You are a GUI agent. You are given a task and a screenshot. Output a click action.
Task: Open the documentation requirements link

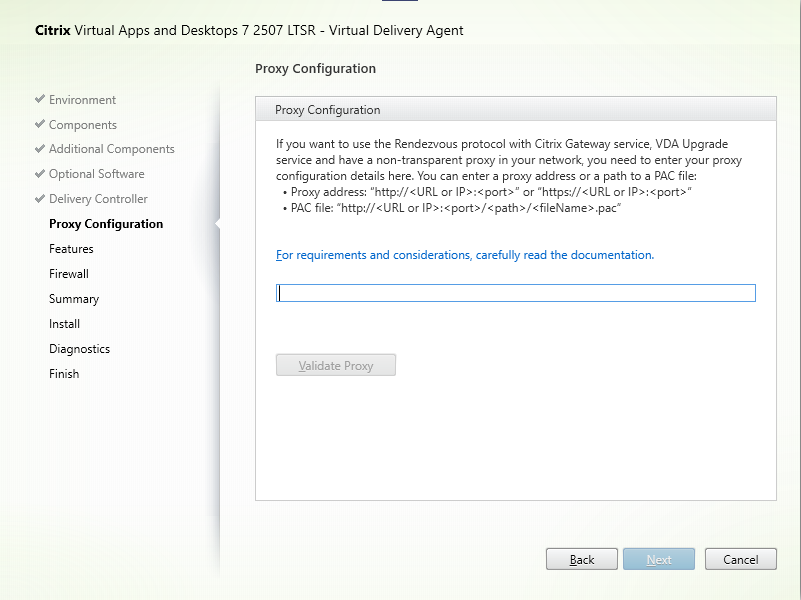click(464, 255)
